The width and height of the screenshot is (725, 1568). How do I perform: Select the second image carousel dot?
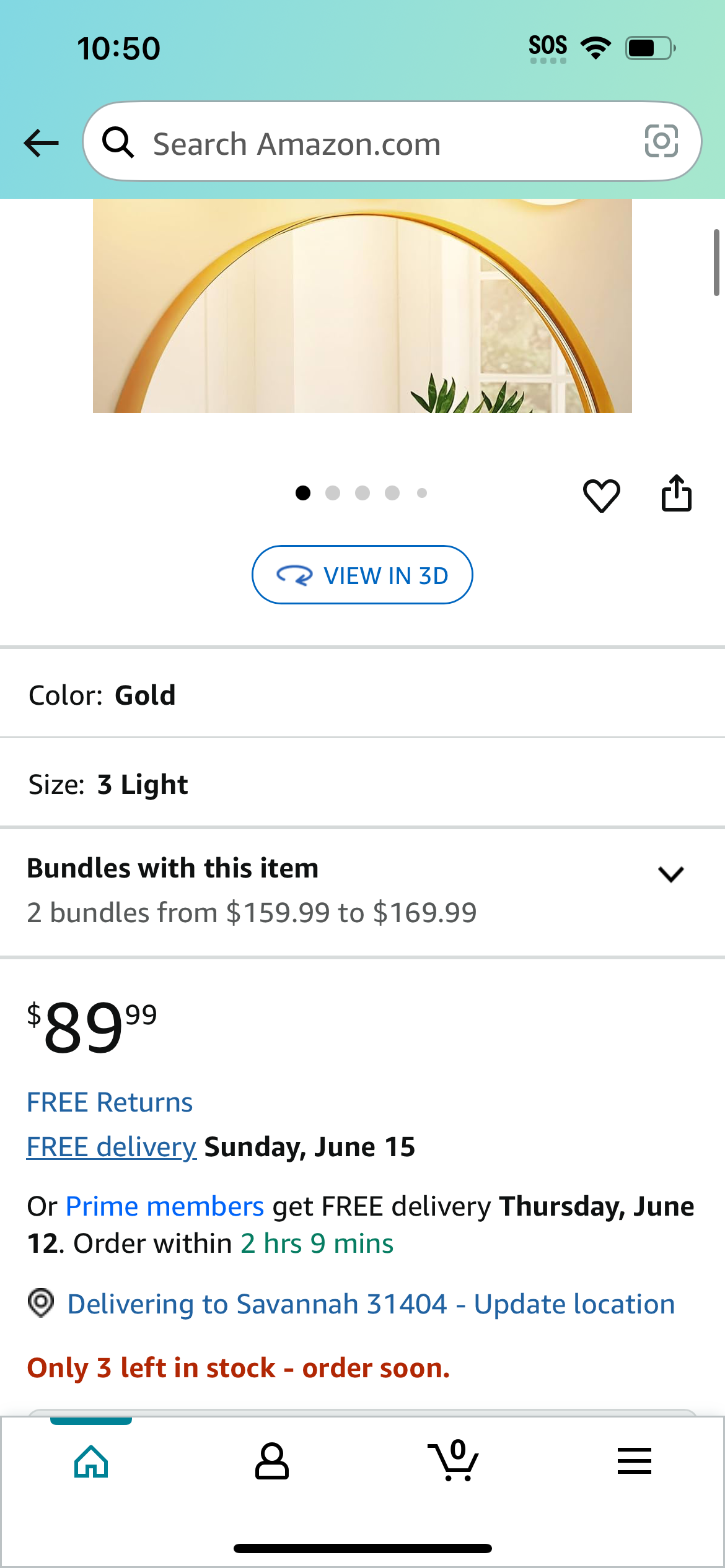[x=333, y=493]
